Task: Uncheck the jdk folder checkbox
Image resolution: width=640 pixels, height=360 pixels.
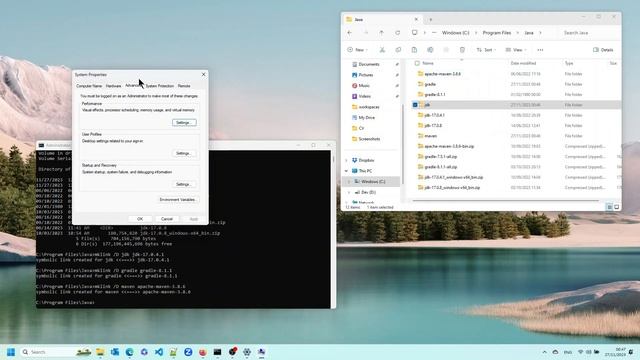Action: pyautogui.click(x=415, y=105)
